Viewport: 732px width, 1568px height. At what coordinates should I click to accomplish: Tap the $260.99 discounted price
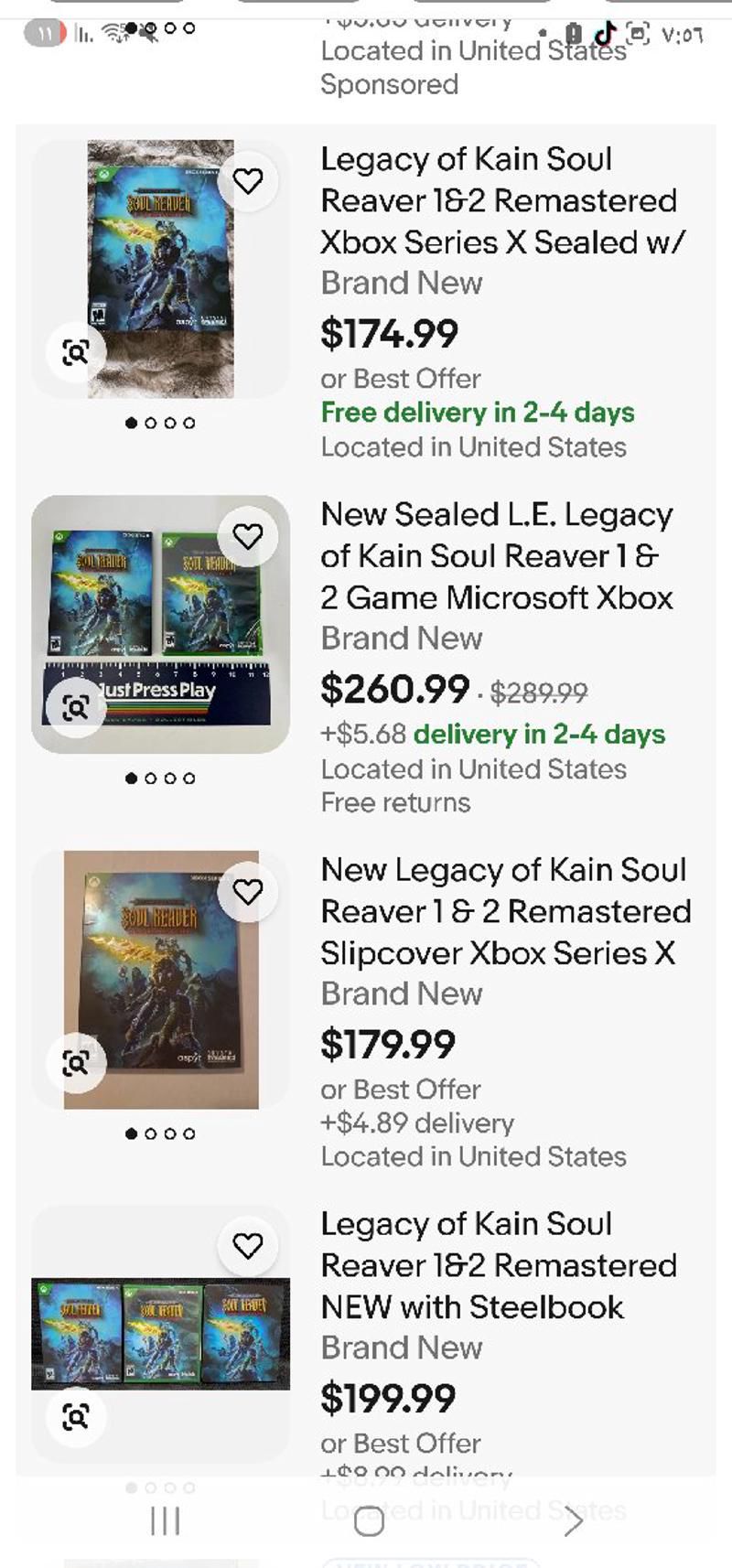coord(394,690)
